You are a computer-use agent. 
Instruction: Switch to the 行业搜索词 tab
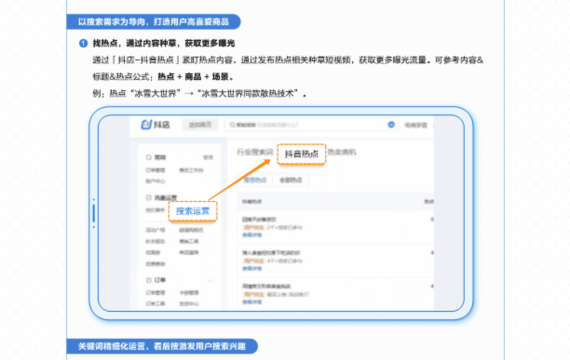pos(255,152)
